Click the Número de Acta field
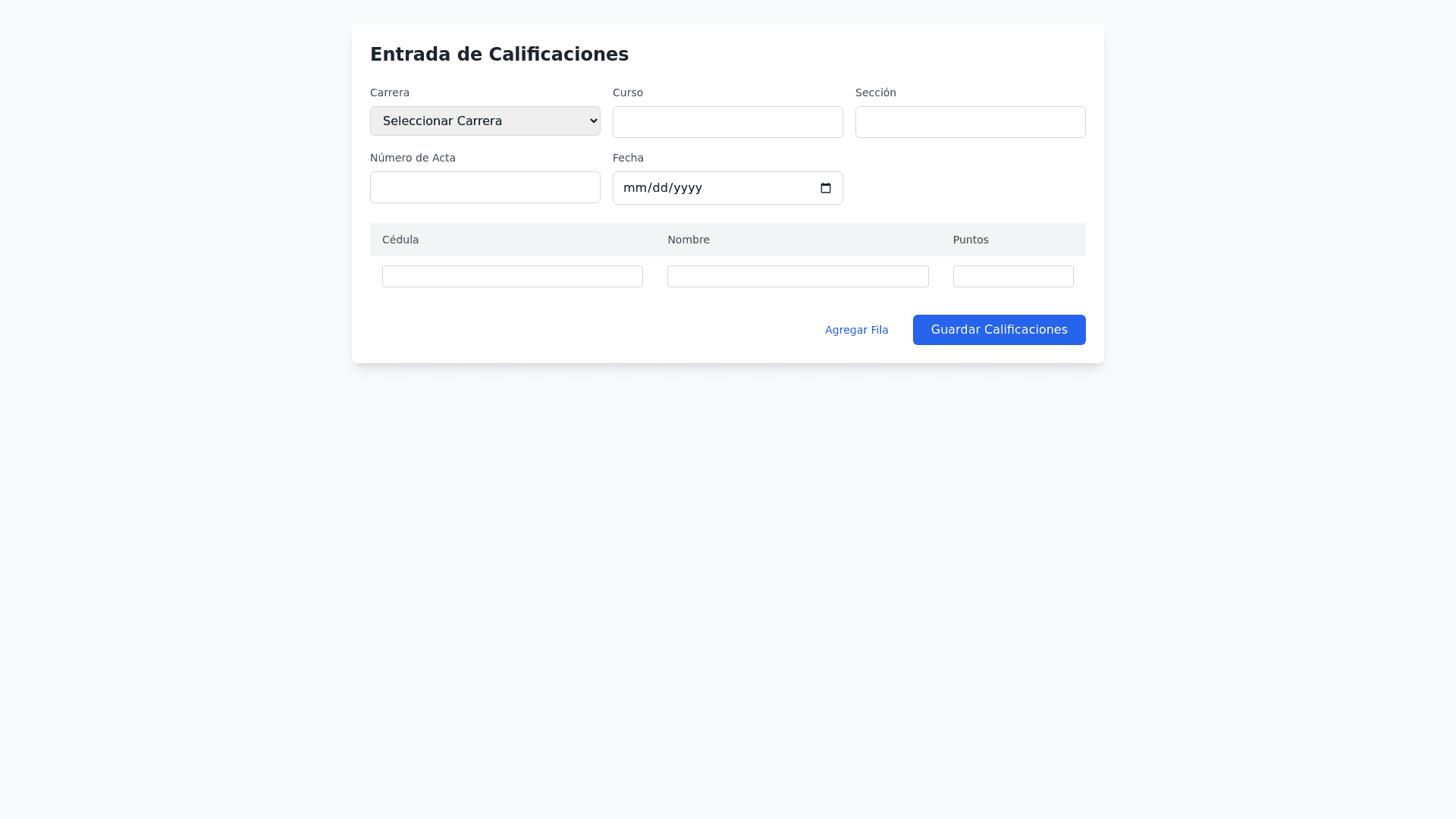The width and height of the screenshot is (1456, 819). [x=485, y=187]
